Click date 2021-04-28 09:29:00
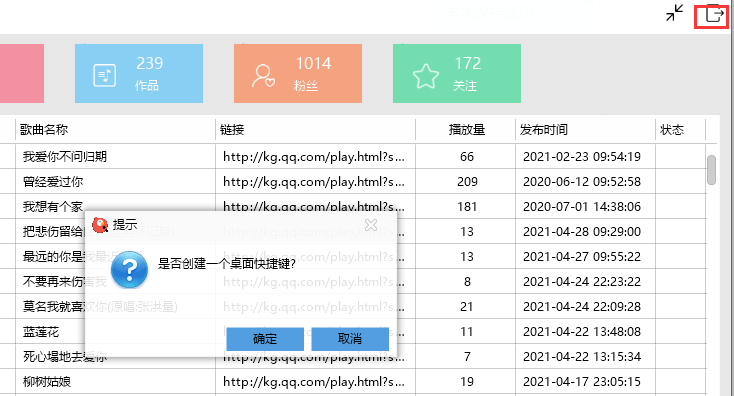Viewport: 734px width, 396px height. pos(582,232)
